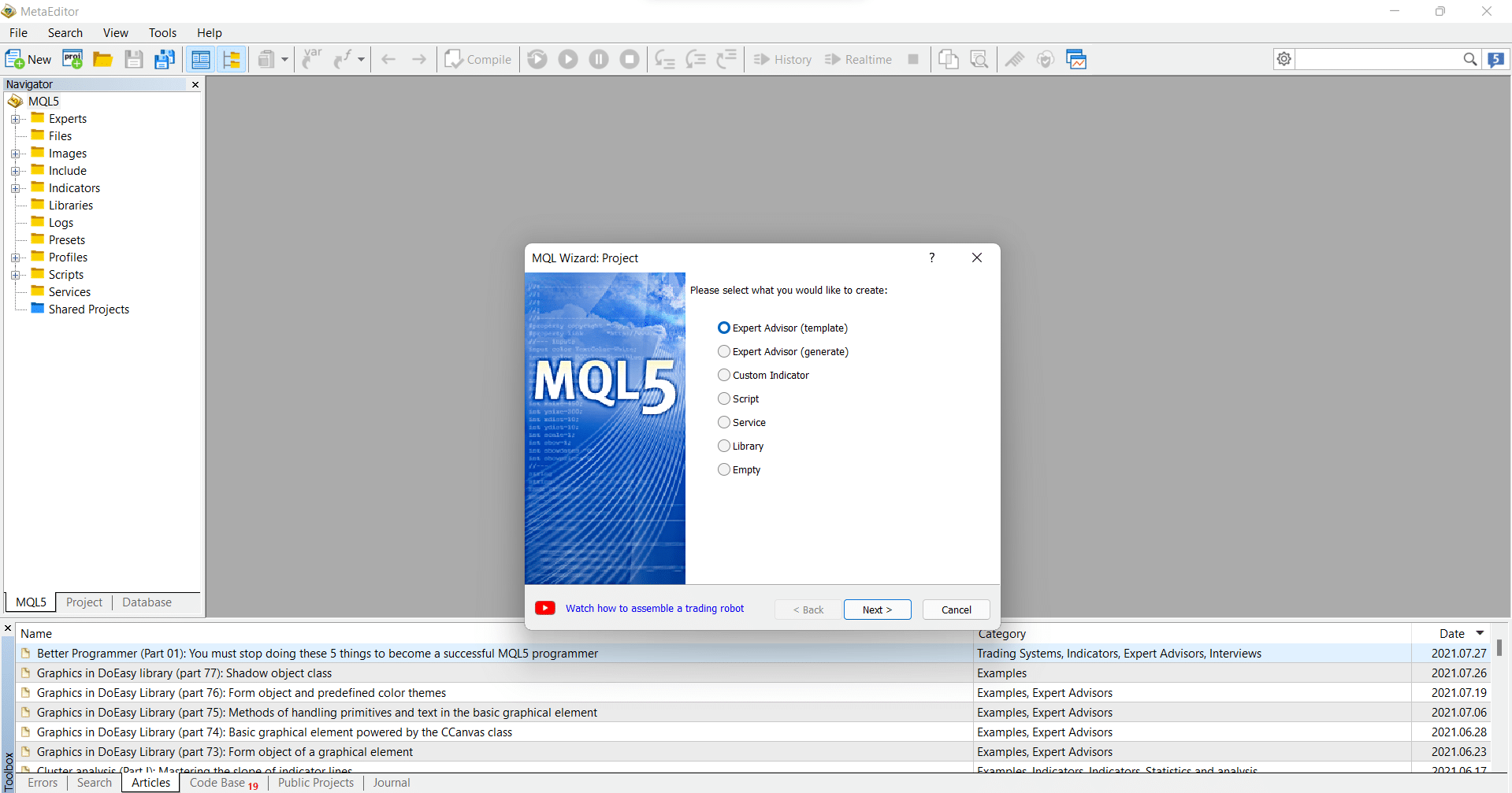
Task: Click the wizard help question mark button
Action: coord(931,258)
